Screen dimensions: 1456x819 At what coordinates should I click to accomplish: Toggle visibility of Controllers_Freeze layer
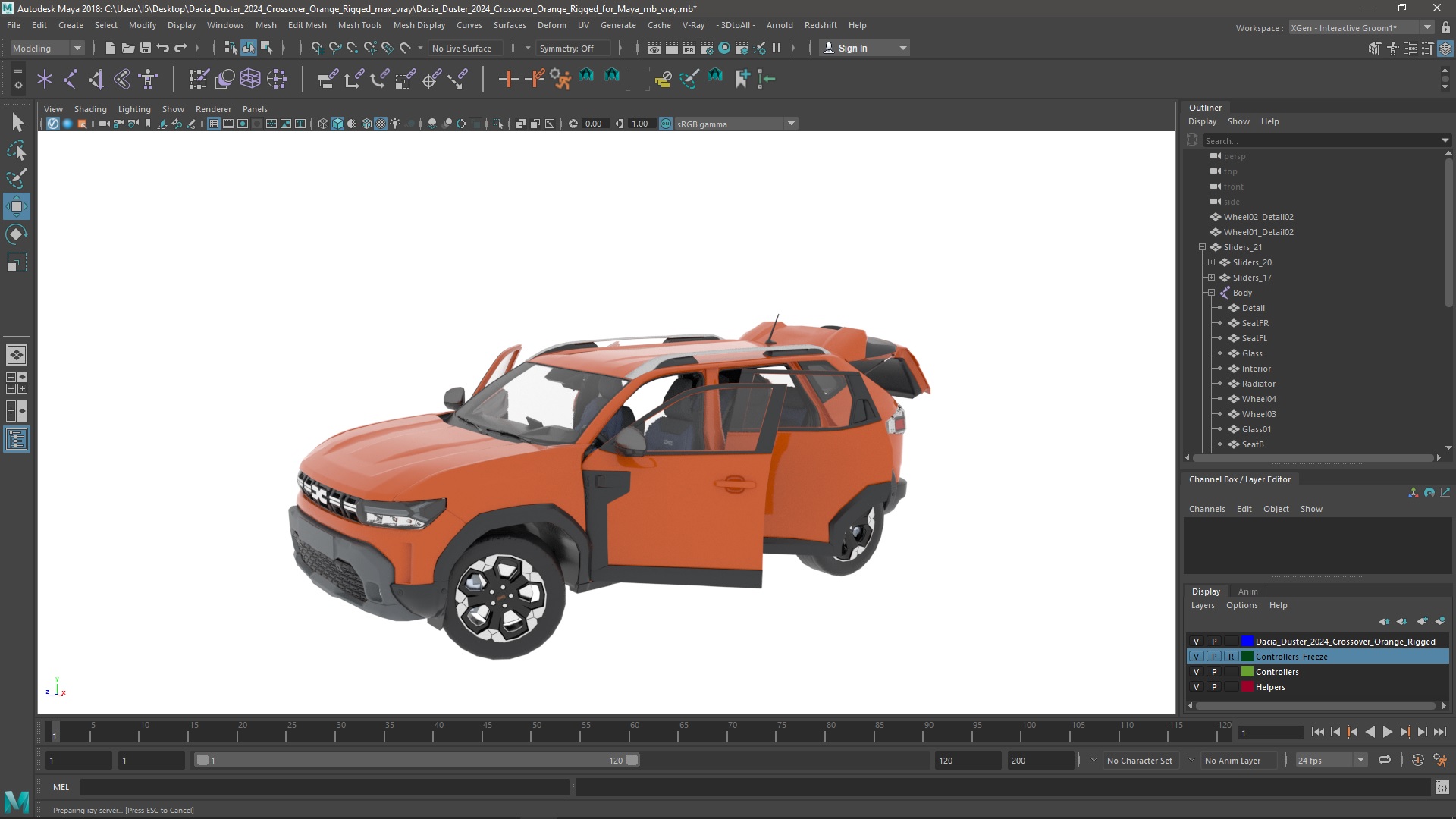tap(1197, 657)
